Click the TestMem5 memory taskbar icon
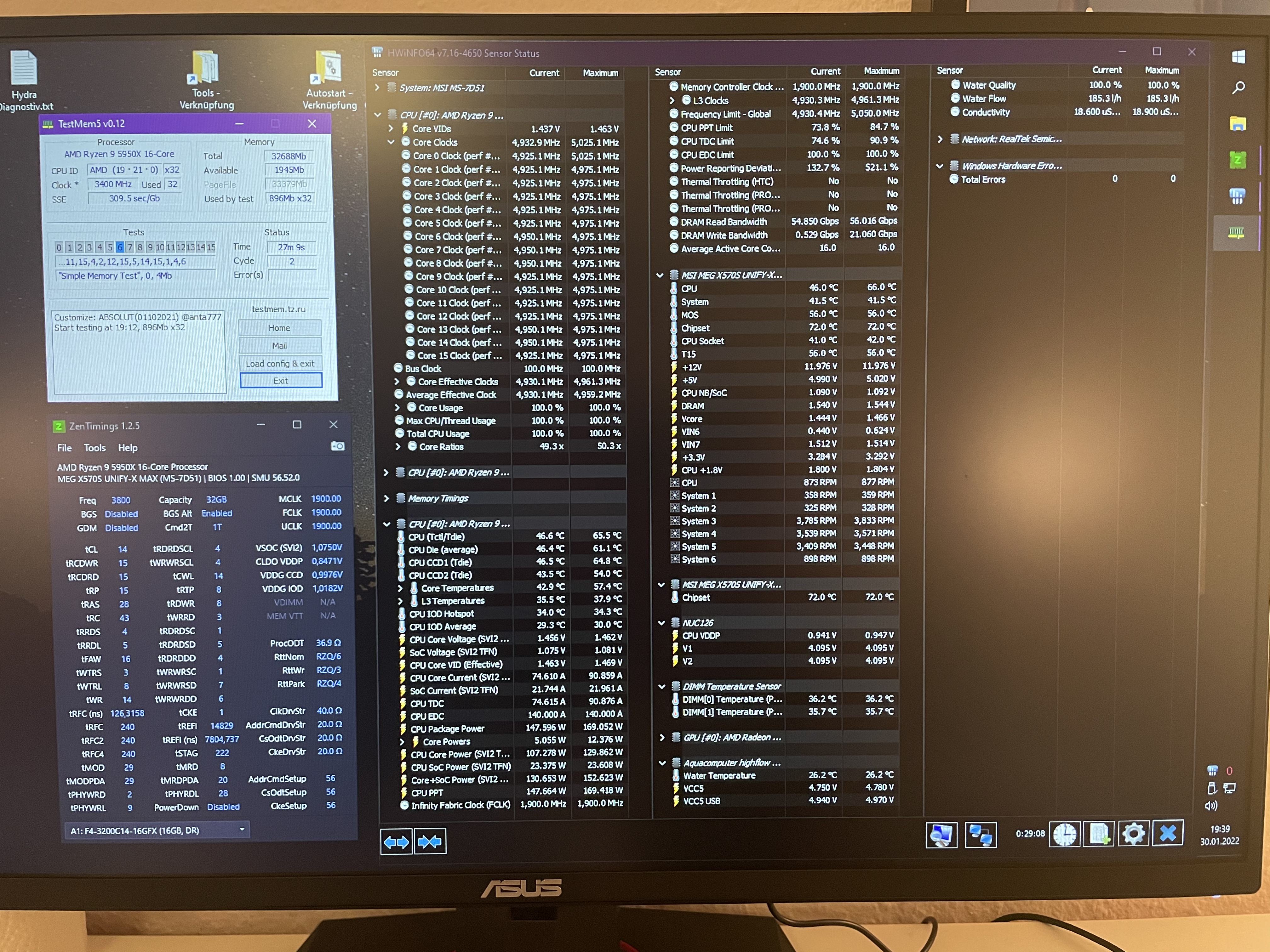The image size is (1270, 952). point(1236,232)
